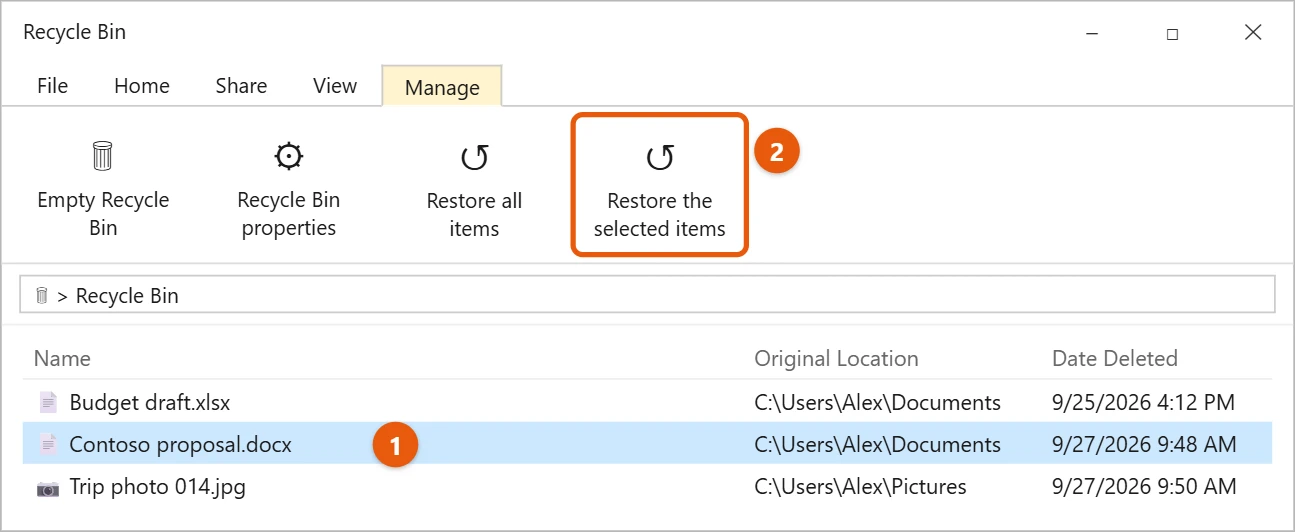Switch to the Home tab
This screenshot has height=532, width=1295.
point(142,86)
